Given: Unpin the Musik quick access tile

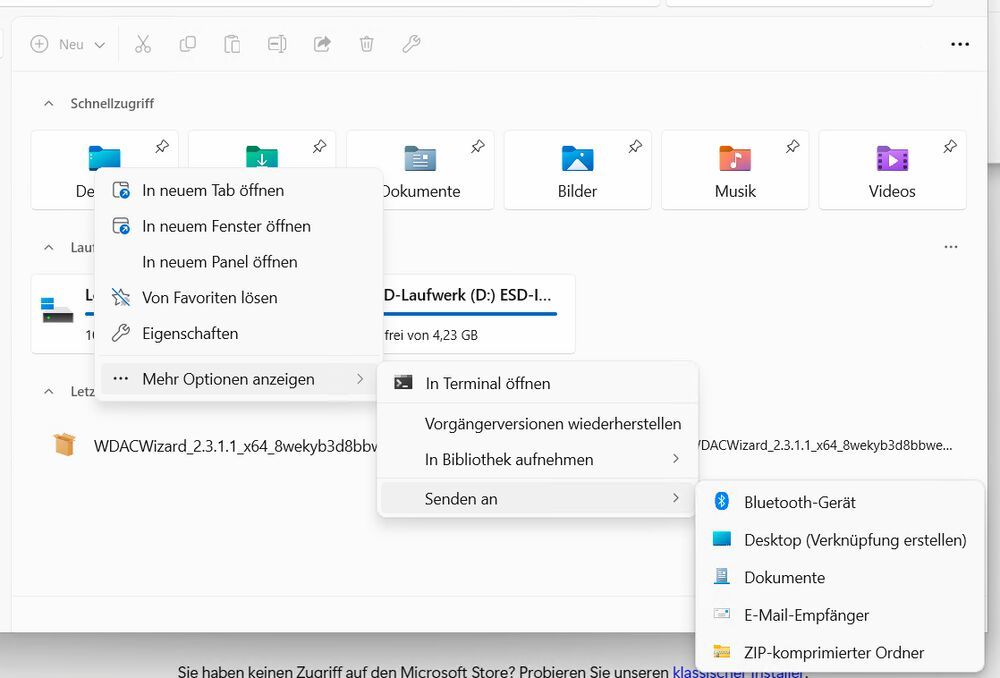Looking at the screenshot, I should pyautogui.click(x=793, y=147).
